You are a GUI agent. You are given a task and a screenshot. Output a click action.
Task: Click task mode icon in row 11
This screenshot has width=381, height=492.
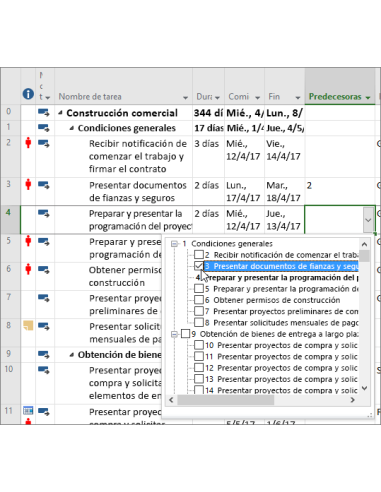click(x=43, y=412)
